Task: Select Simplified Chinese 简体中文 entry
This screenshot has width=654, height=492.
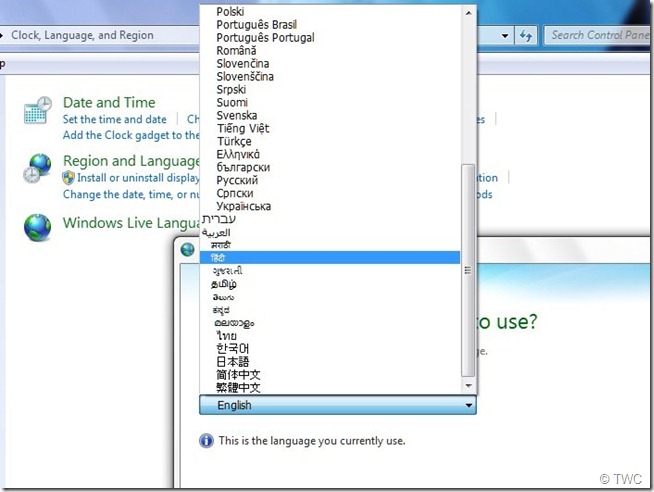Action: 331,374
